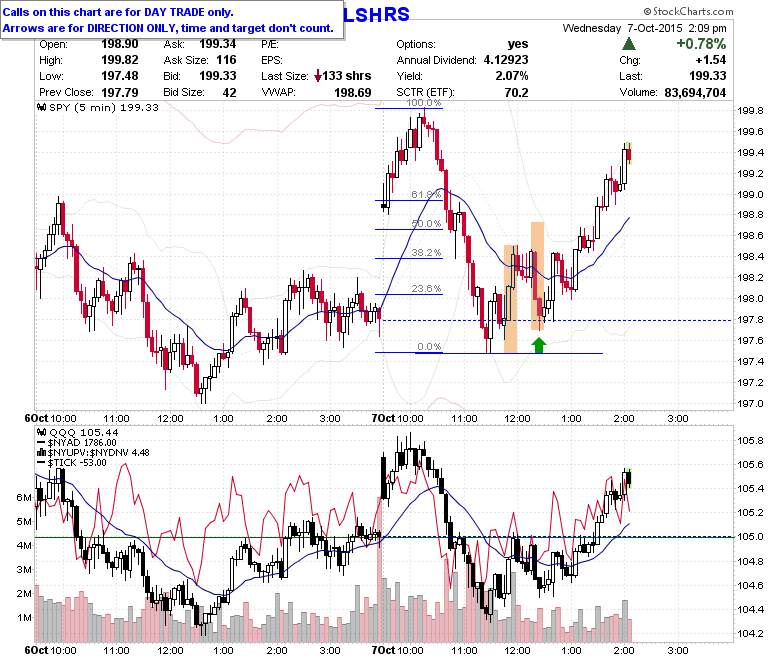Click the 61.8% Fibonacci level label

[x=426, y=194]
